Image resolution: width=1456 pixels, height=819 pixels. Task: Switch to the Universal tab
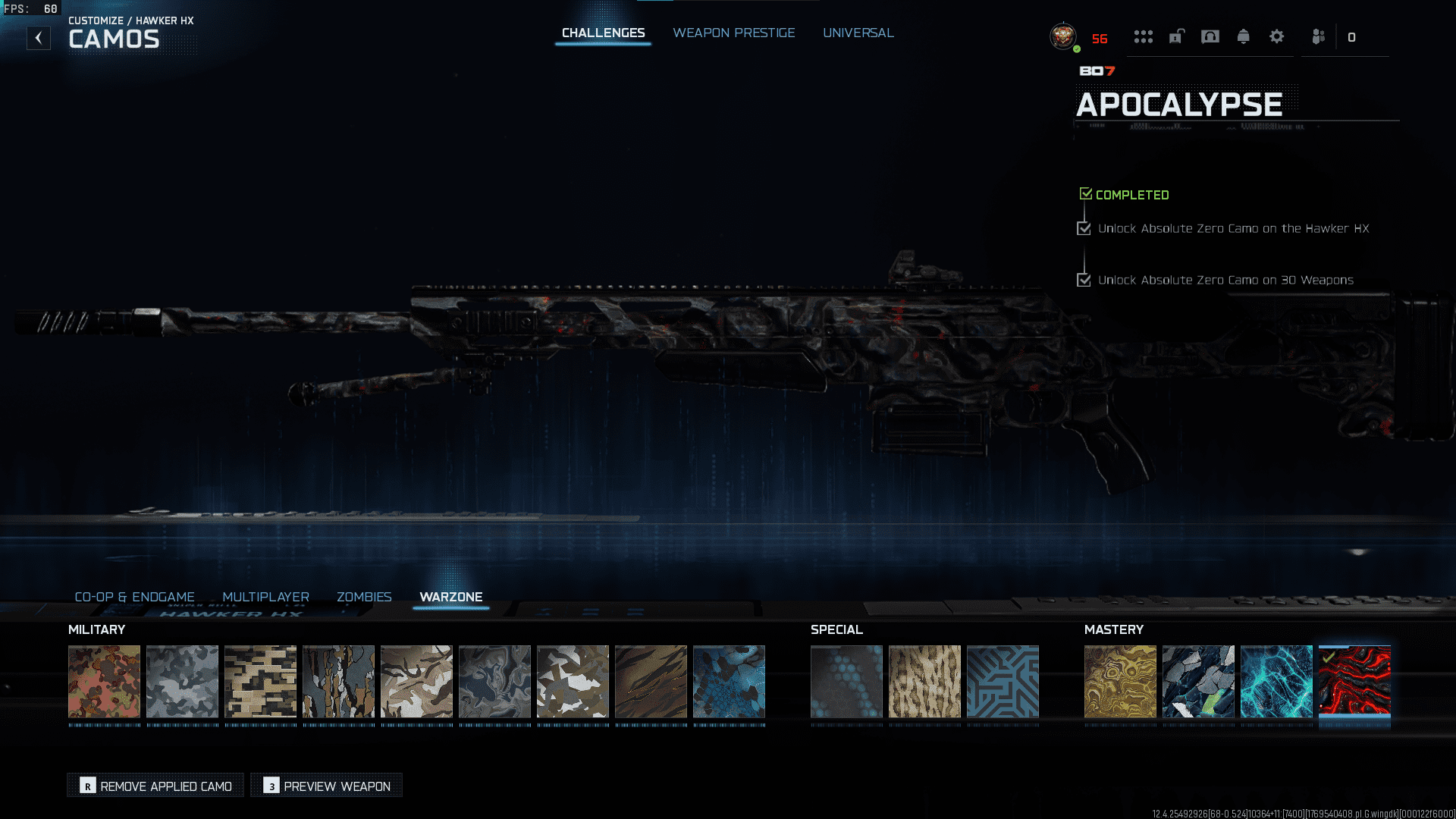coord(858,33)
